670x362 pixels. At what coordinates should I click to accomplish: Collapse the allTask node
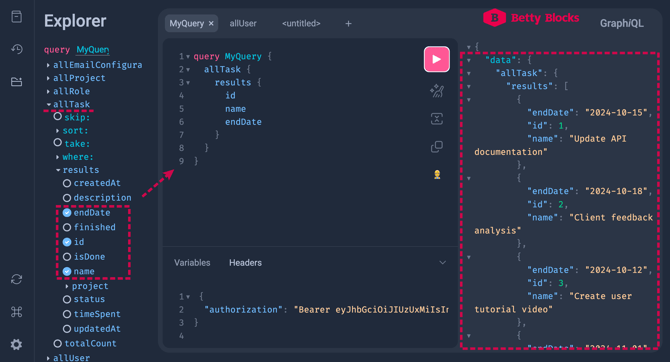(48, 104)
